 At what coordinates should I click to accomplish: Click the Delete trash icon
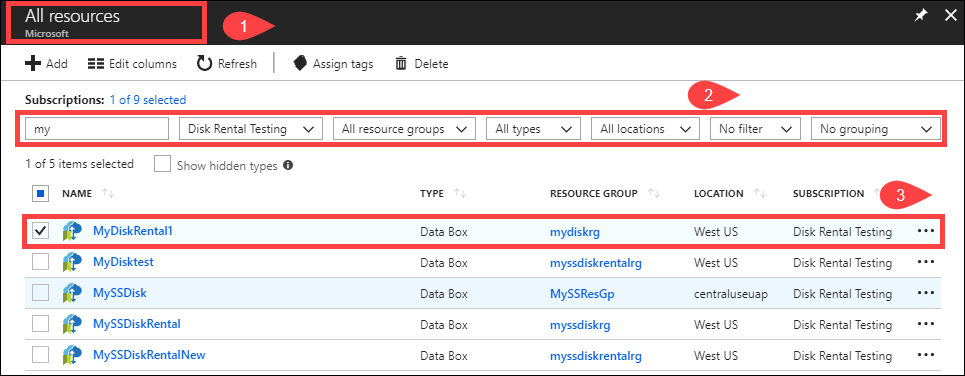(x=401, y=63)
